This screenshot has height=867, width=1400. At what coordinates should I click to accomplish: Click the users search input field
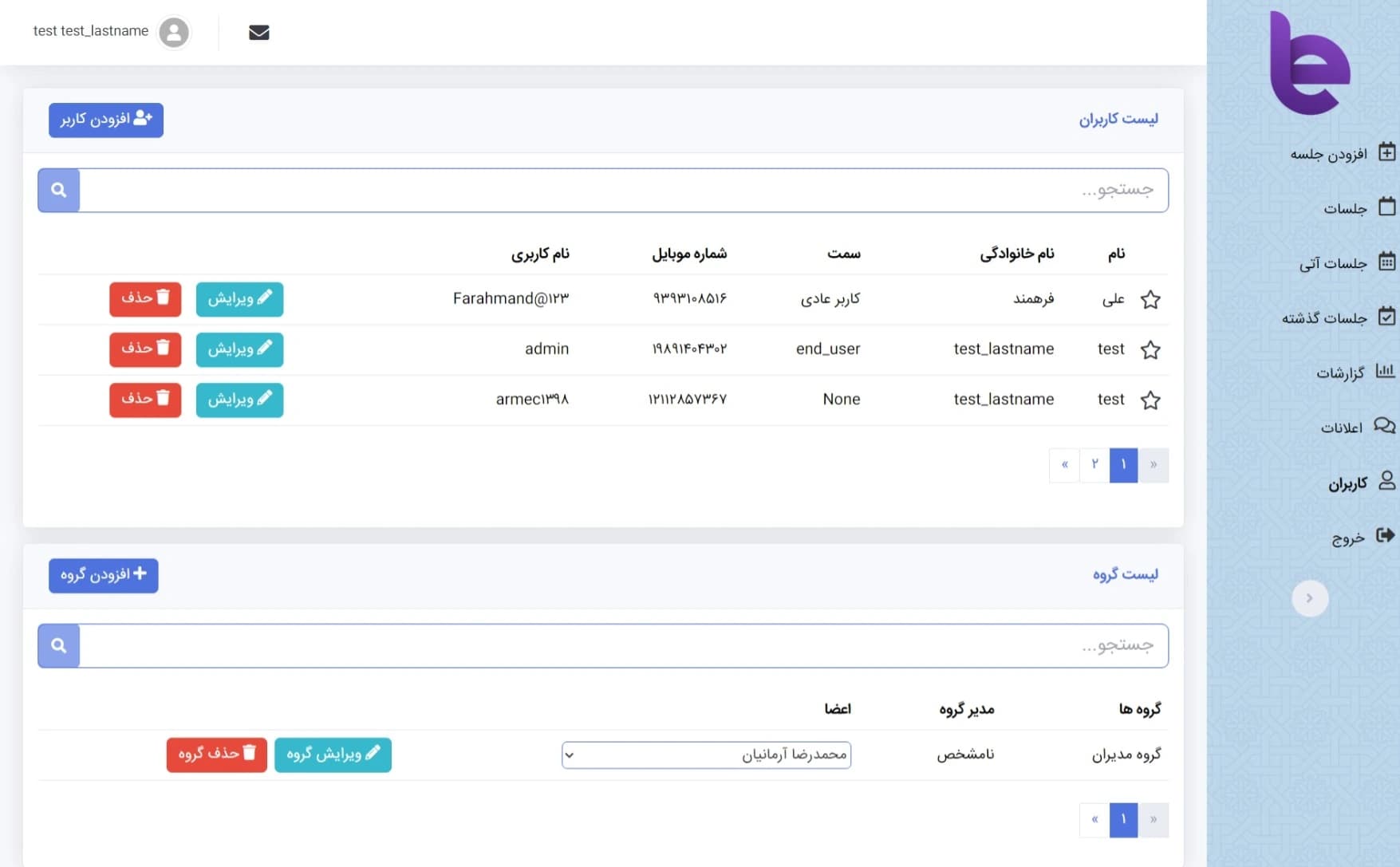click(x=622, y=190)
